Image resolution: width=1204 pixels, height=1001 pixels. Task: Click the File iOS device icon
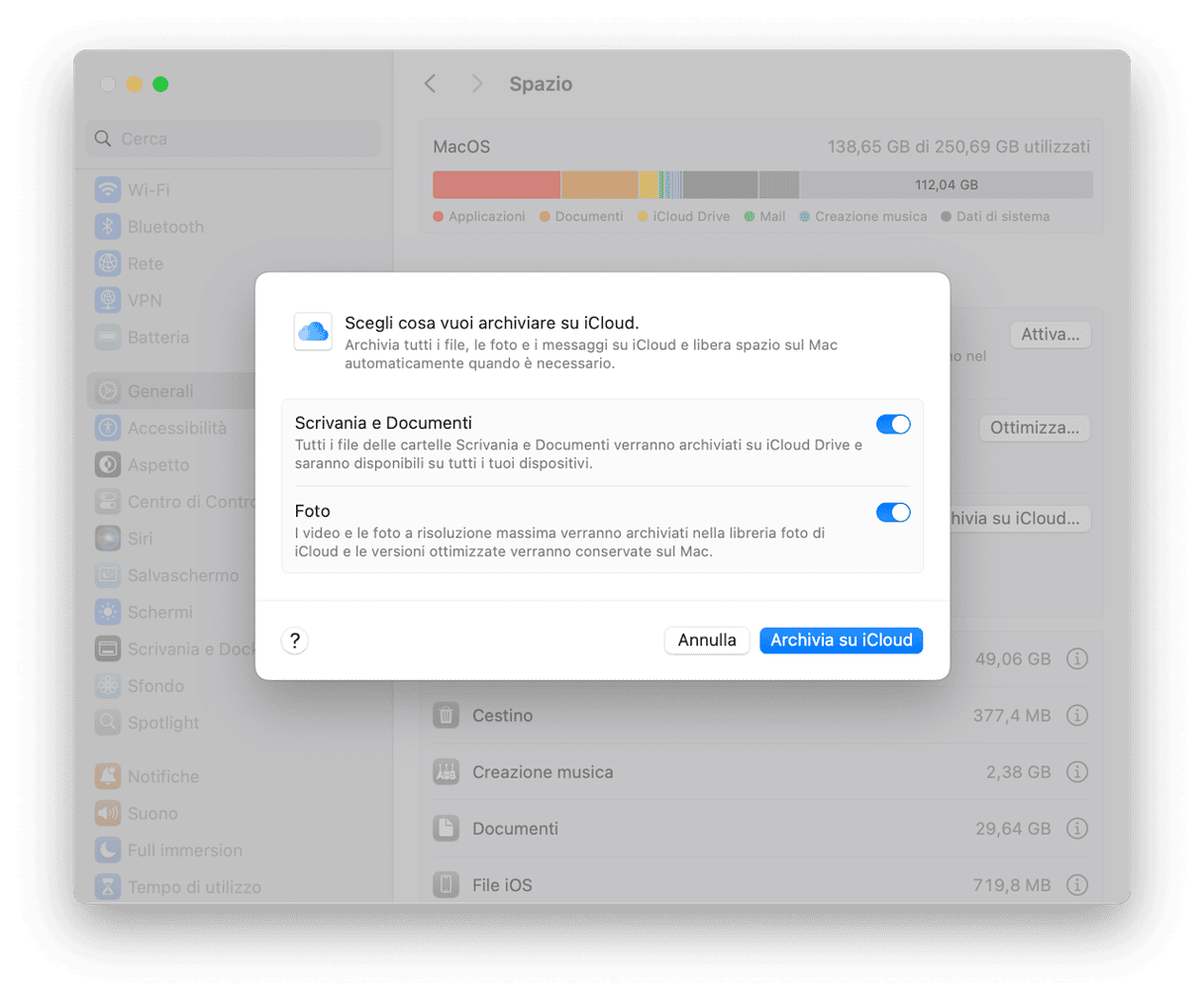(x=447, y=884)
